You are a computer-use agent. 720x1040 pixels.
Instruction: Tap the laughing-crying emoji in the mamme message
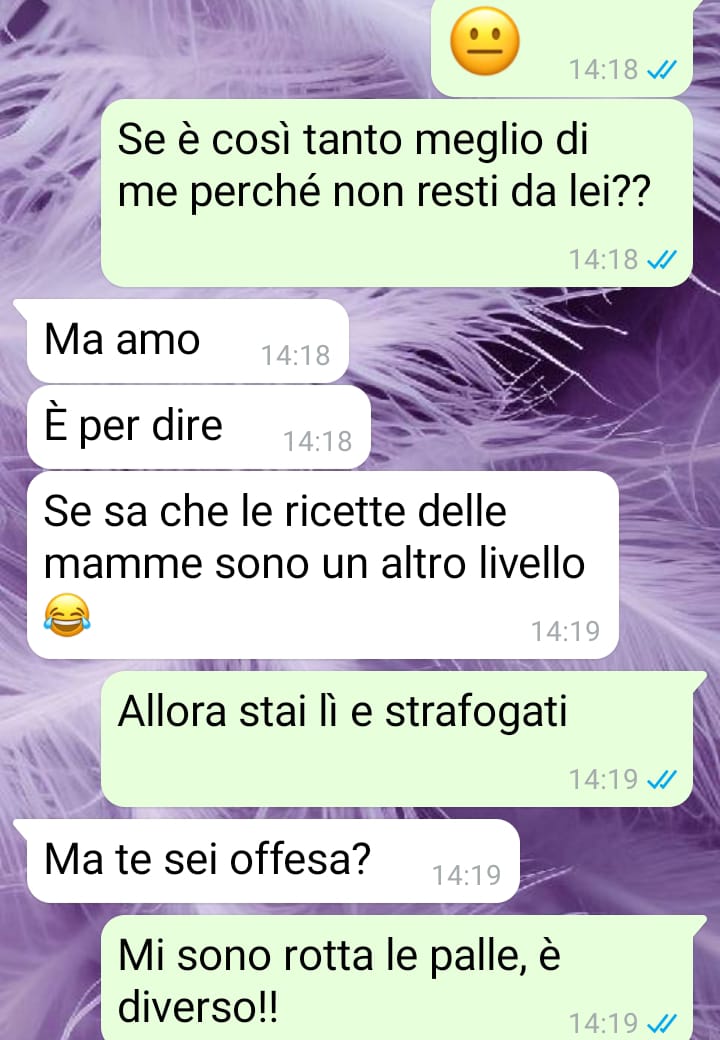(67, 615)
